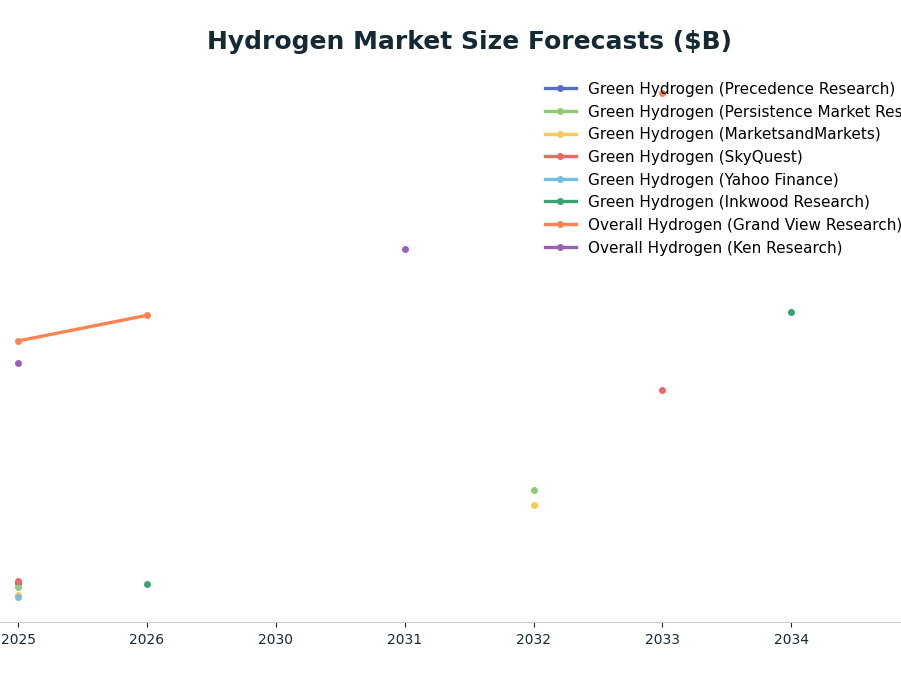Click the 2034 x-axis tick label
901x676 pixels.
click(x=791, y=639)
